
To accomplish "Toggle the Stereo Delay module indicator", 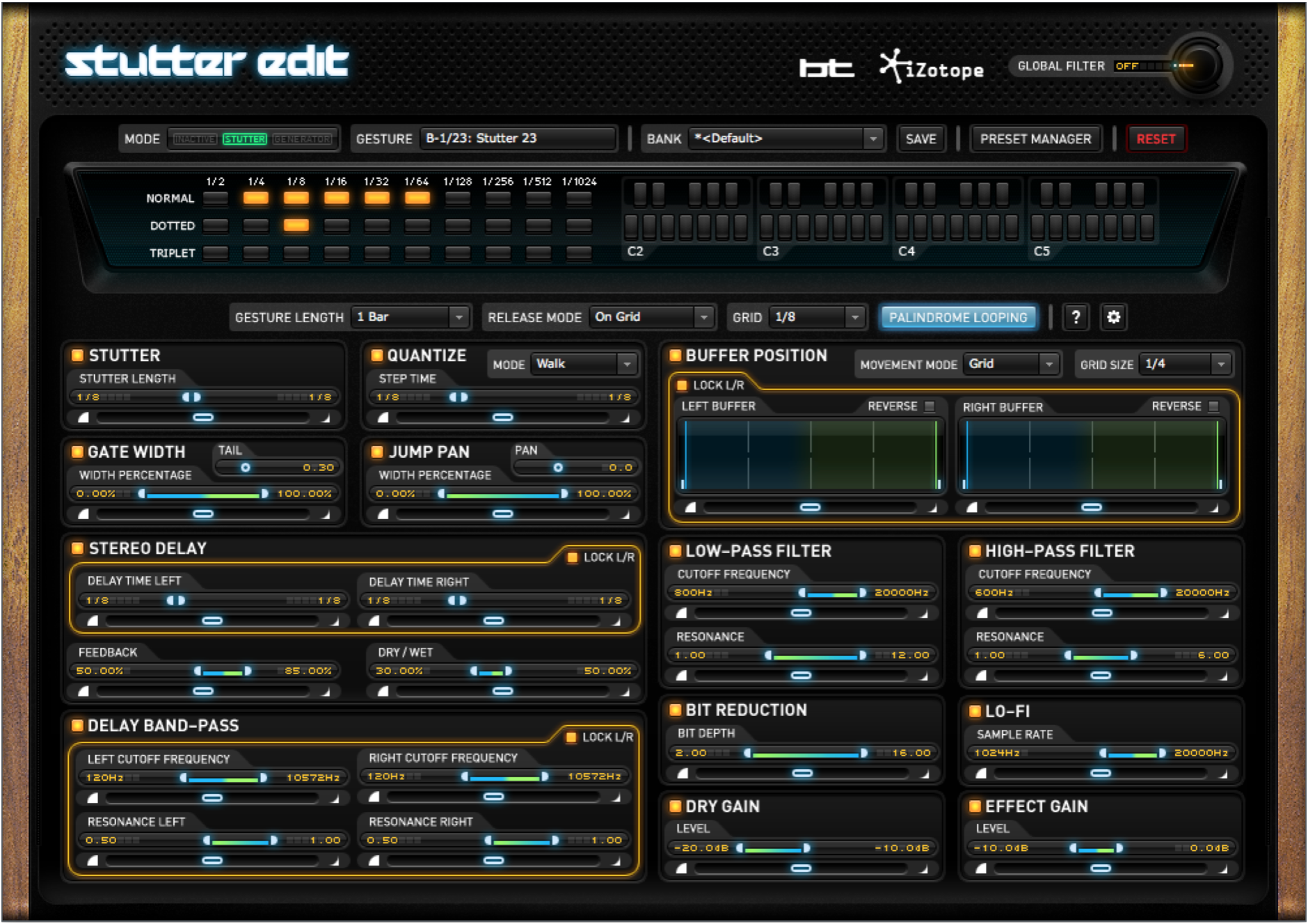I will click(78, 548).
